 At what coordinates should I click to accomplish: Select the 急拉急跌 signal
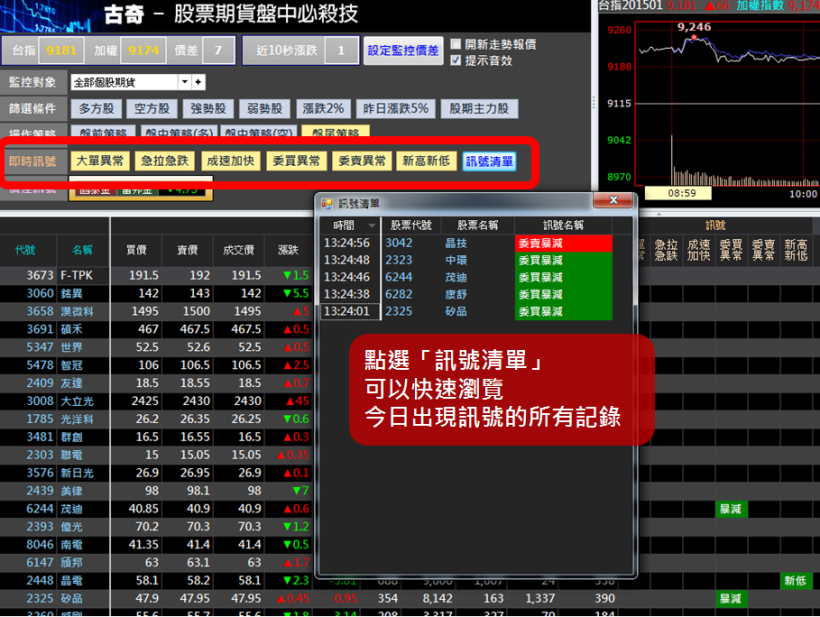point(167,160)
